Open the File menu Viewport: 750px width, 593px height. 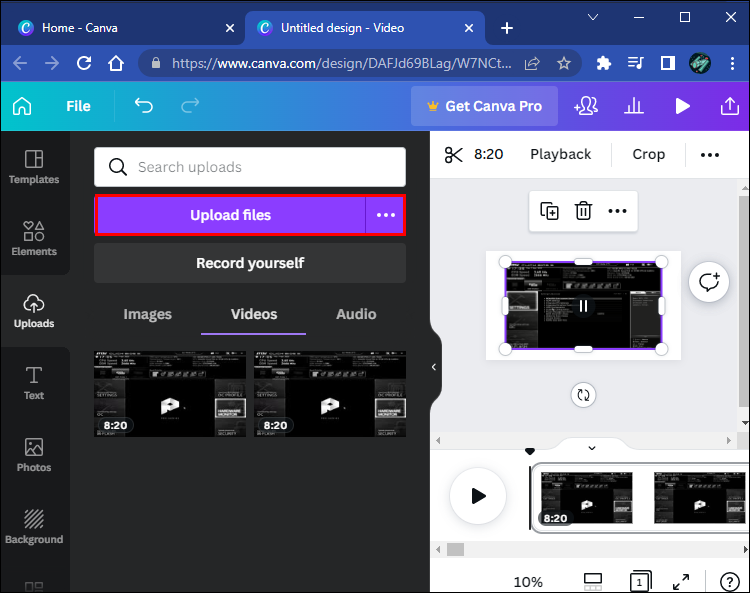78,106
